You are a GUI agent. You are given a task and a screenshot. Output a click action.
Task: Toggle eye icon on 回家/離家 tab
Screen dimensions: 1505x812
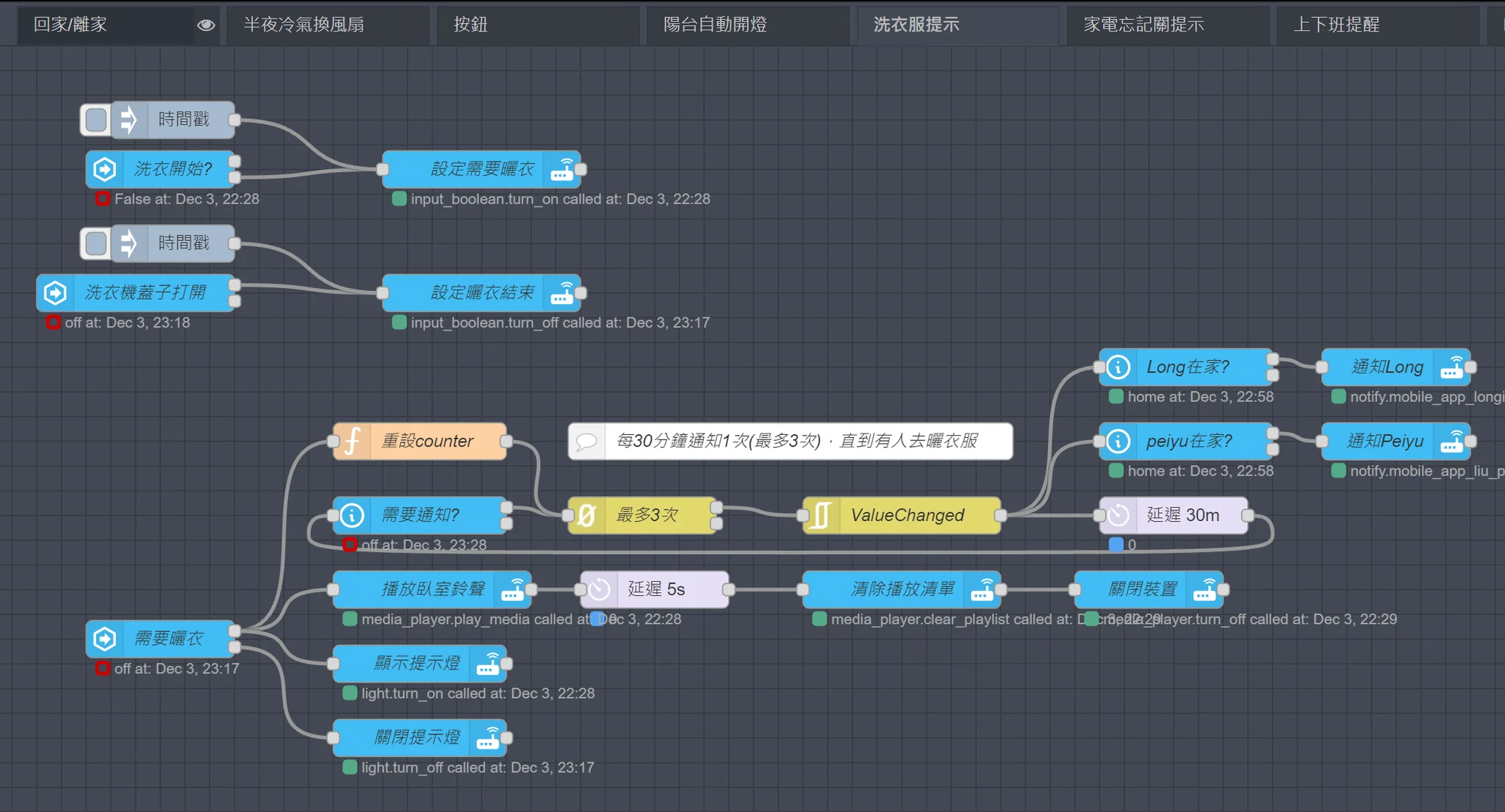206,25
